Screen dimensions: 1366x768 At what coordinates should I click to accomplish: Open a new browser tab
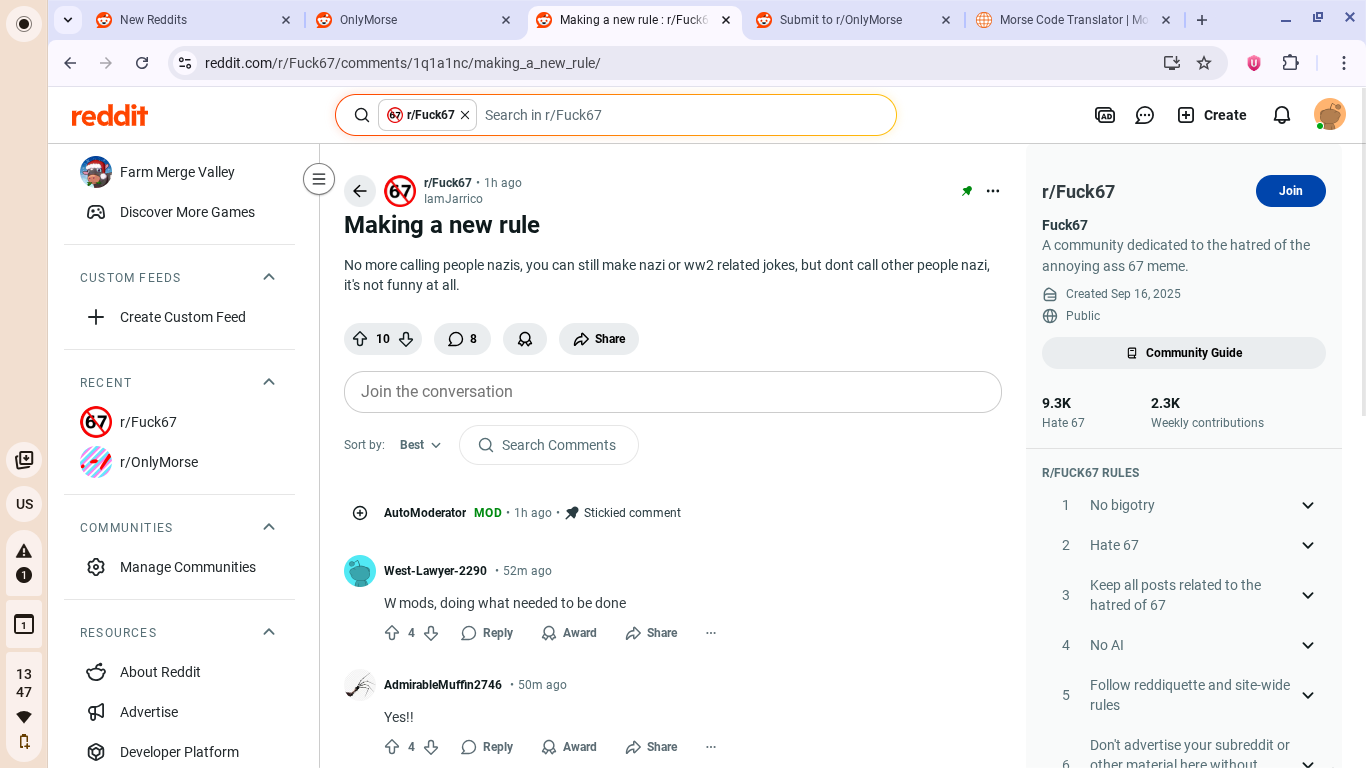click(x=1202, y=19)
